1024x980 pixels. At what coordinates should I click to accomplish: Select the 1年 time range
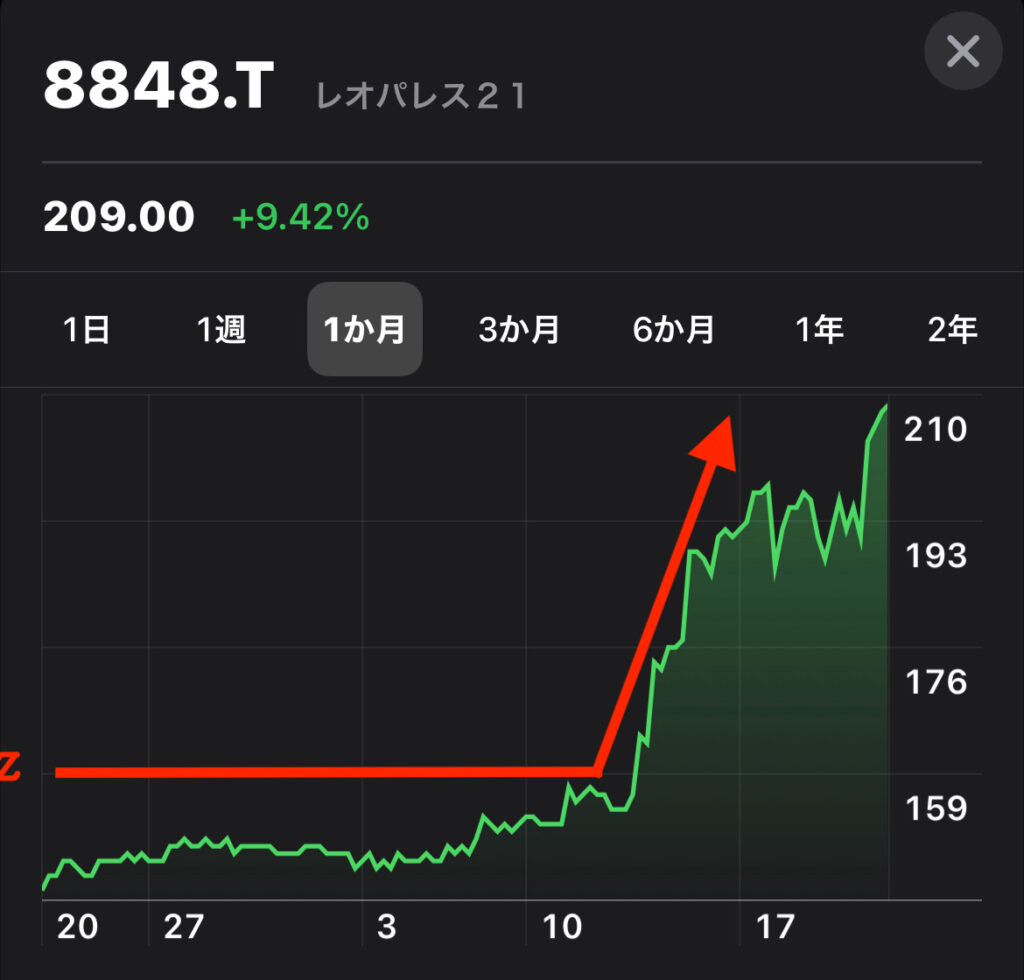click(819, 330)
